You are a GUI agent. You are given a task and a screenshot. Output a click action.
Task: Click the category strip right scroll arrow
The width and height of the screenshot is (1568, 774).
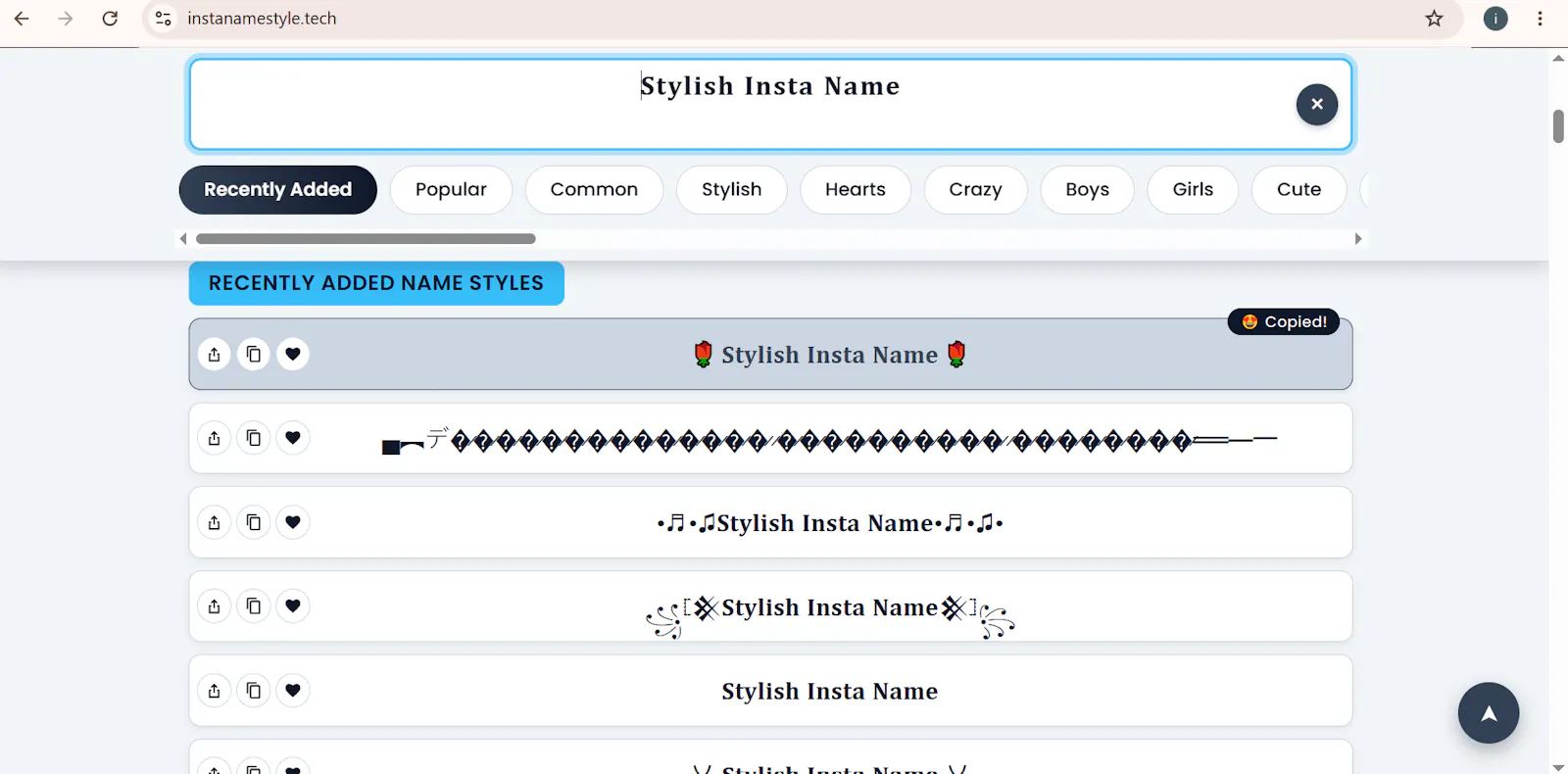tap(1358, 239)
